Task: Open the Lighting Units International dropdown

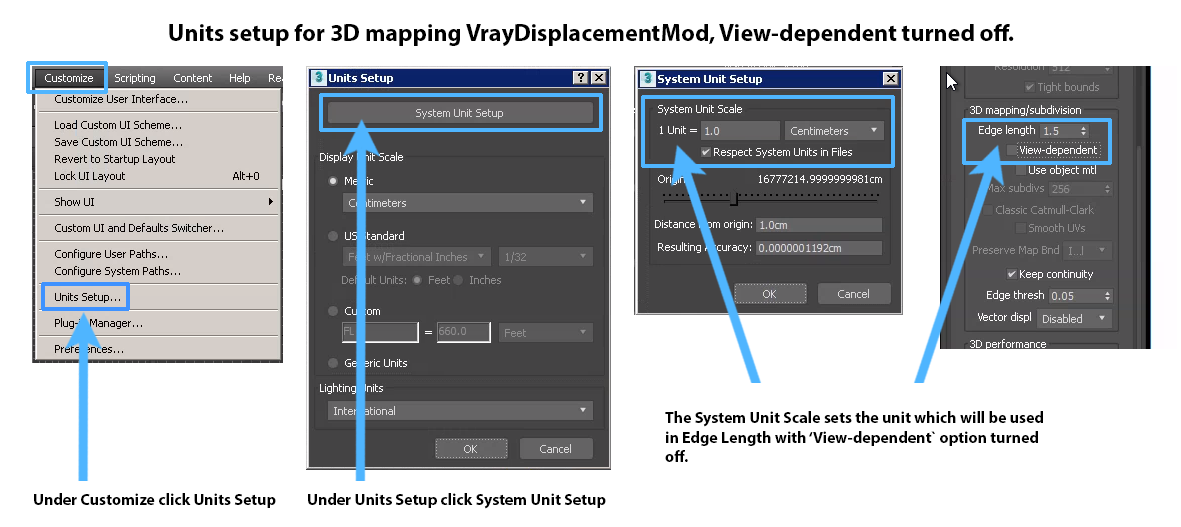Action: tap(459, 411)
